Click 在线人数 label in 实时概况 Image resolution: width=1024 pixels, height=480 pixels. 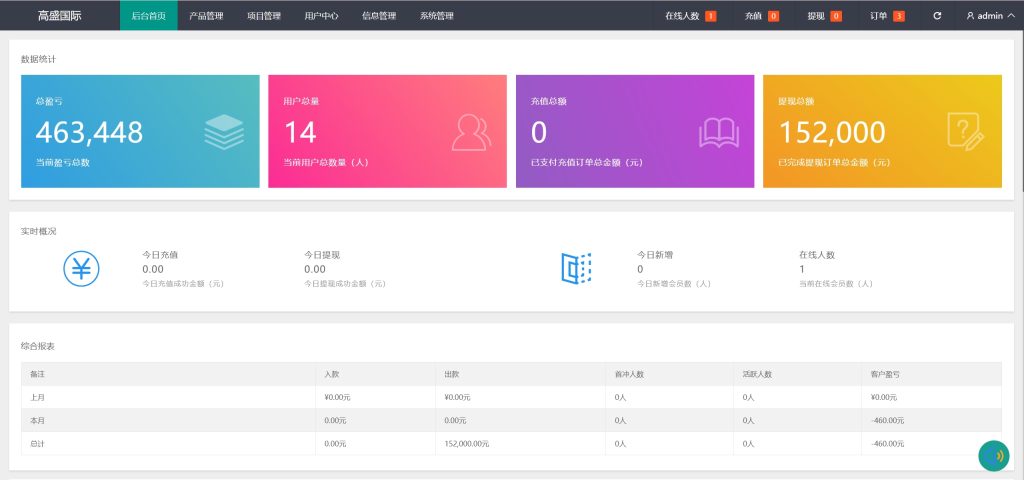coord(817,255)
